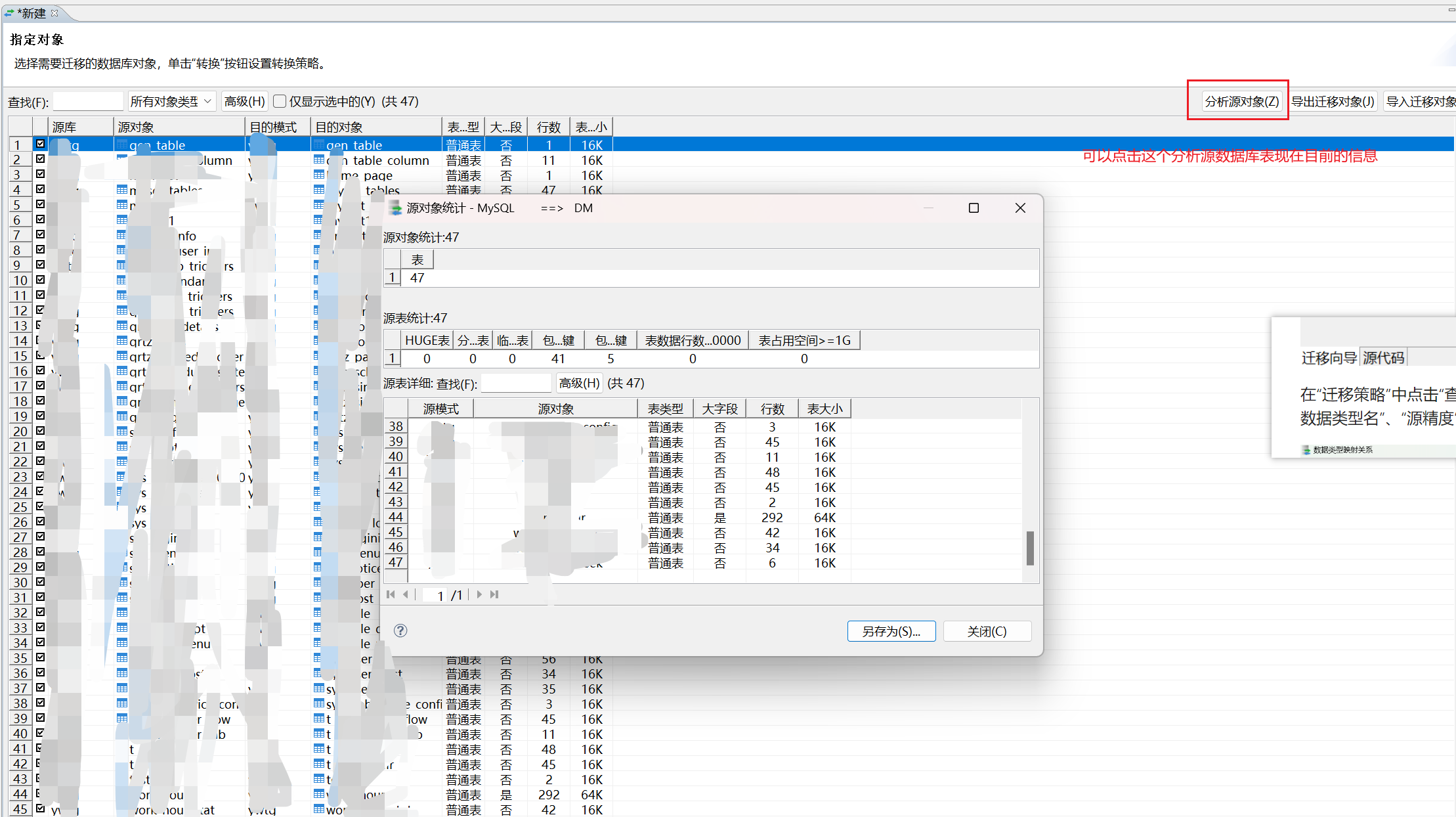The image size is (1456, 817).
Task: Jump to last page in pagination
Action: pos(494,594)
